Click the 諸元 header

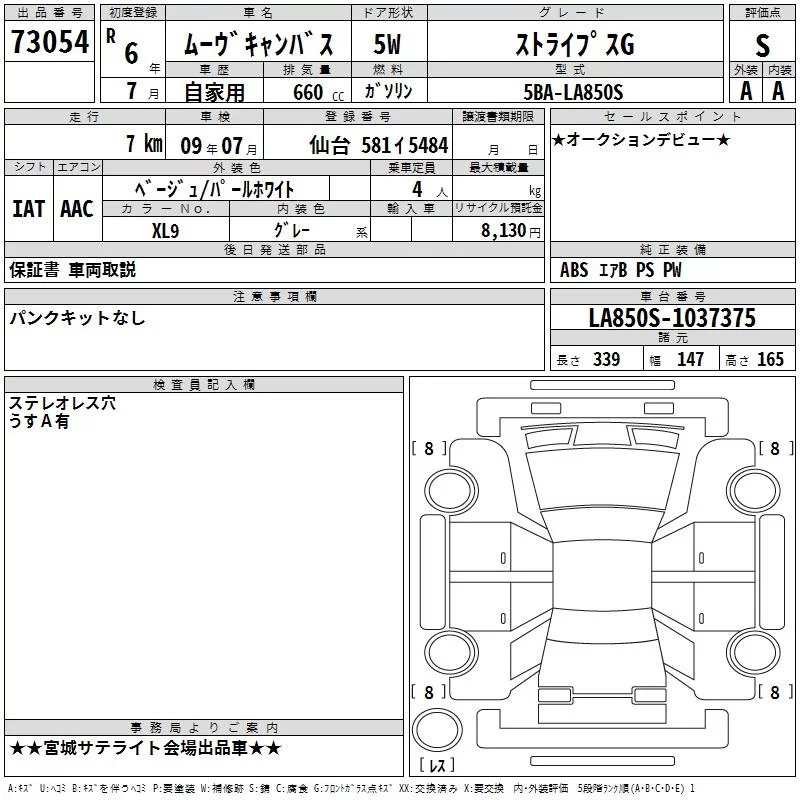coord(672,337)
